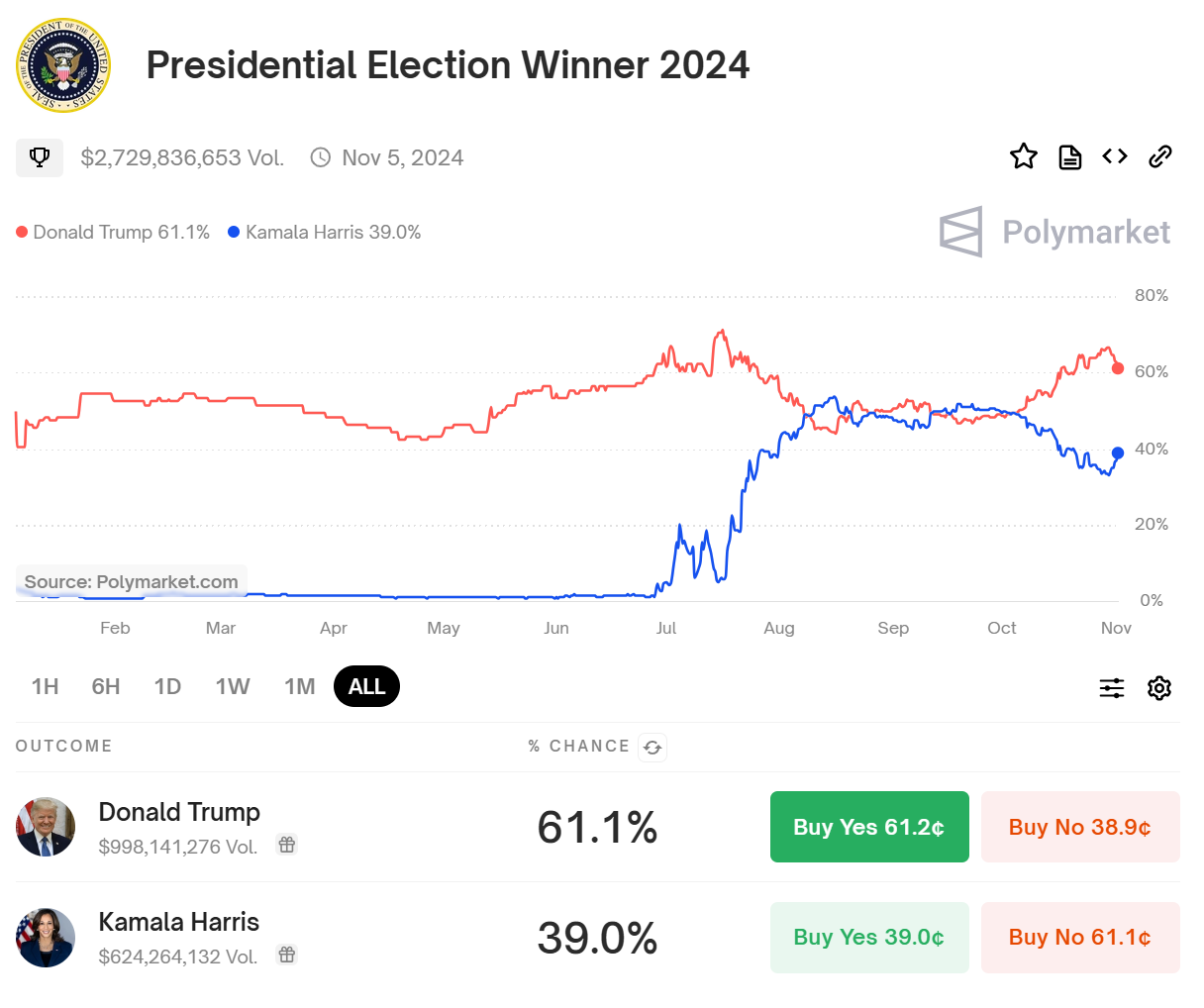Switch chart to 1W range
Image resolution: width=1204 pixels, height=1008 pixels.
pos(233,687)
